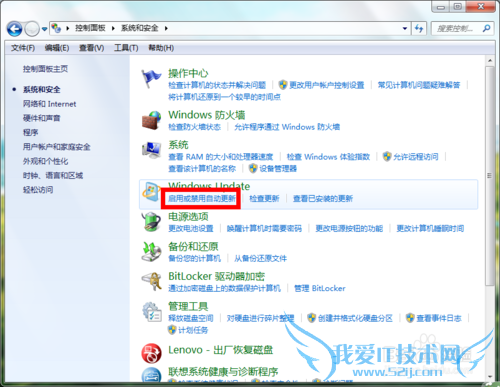Select 硬件和声音 in sidebar
This screenshot has height=387, width=500.
(42, 118)
